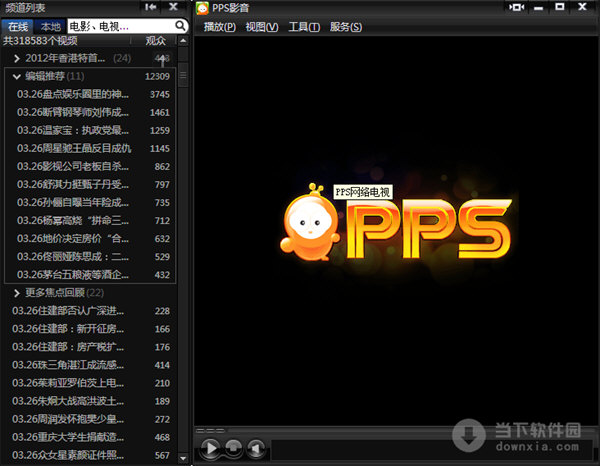Open the 播放(P) menu
600x466 pixels.
pyautogui.click(x=220, y=26)
